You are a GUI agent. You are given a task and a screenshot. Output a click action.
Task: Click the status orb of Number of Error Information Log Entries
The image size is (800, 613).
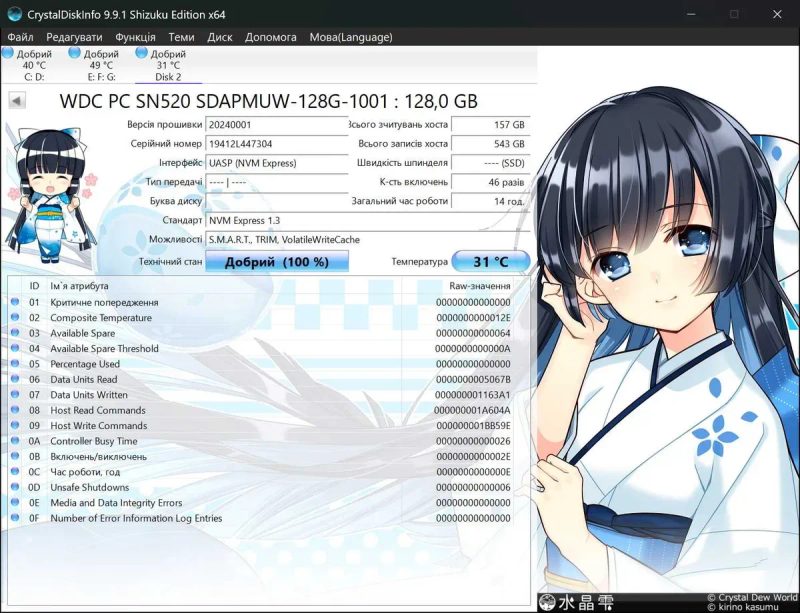click(x=15, y=518)
